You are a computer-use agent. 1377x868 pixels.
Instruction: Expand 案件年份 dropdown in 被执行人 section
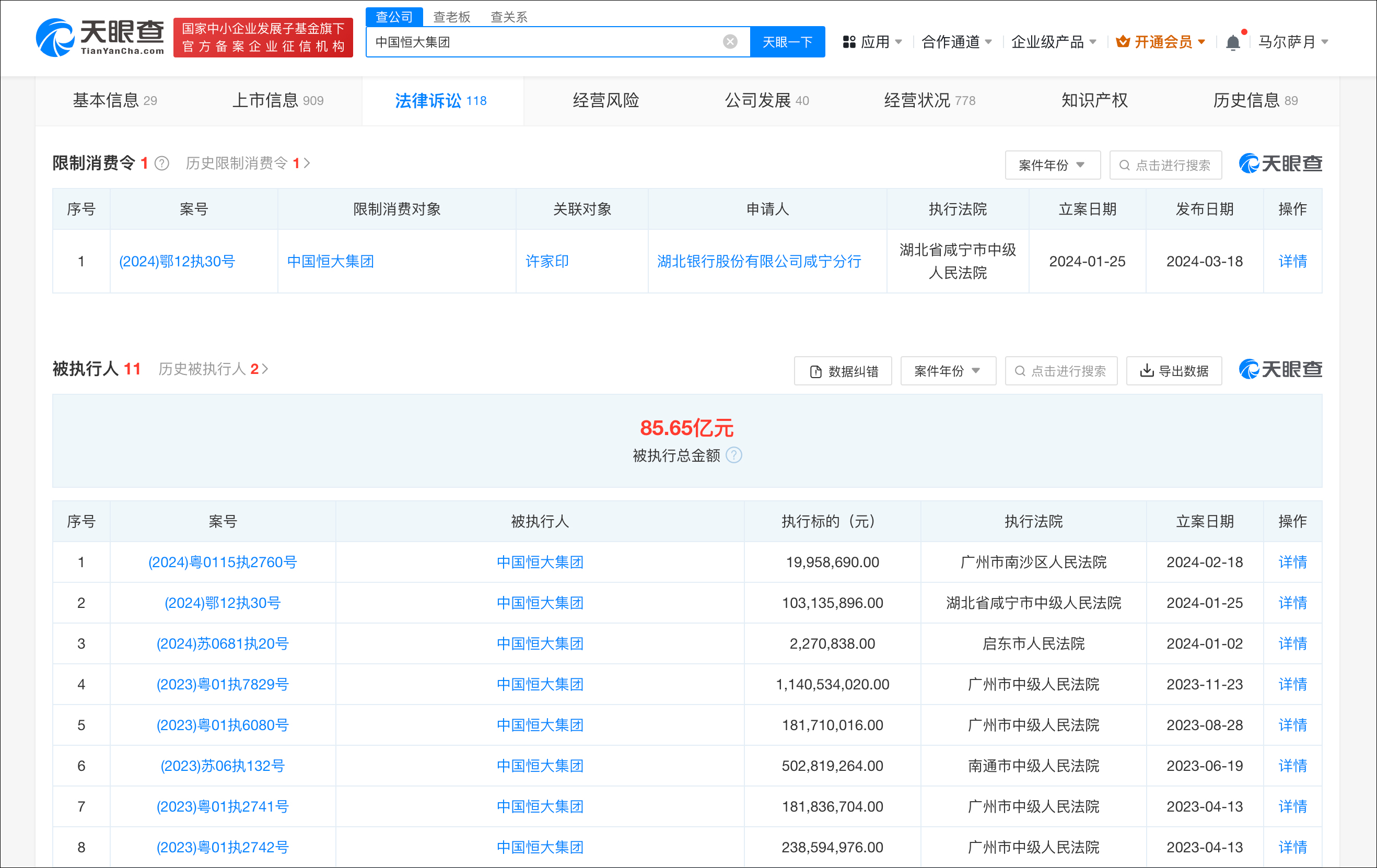click(x=948, y=371)
